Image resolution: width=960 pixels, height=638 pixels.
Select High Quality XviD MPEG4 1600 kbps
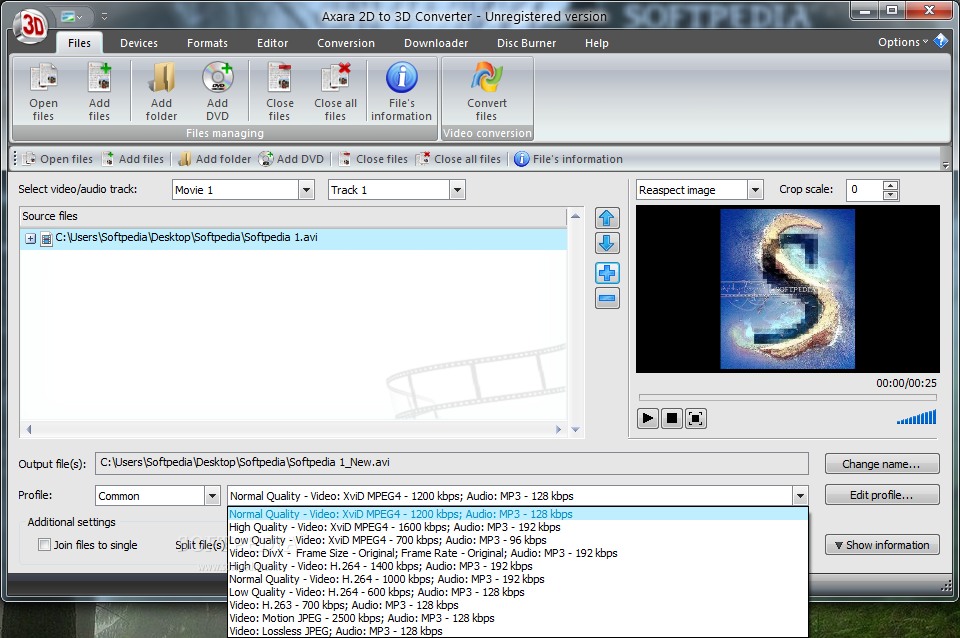click(517, 527)
